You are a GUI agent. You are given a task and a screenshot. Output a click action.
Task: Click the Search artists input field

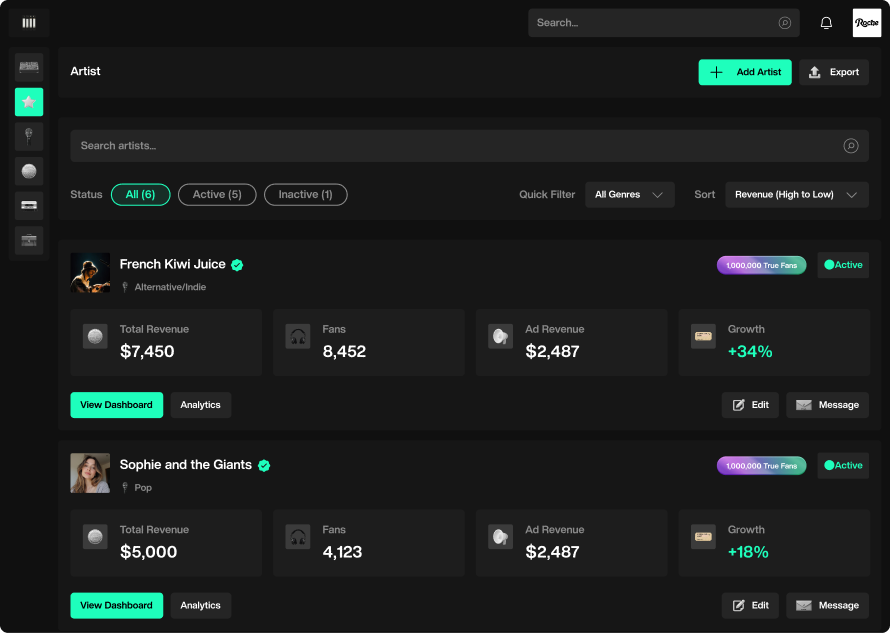[469, 146]
